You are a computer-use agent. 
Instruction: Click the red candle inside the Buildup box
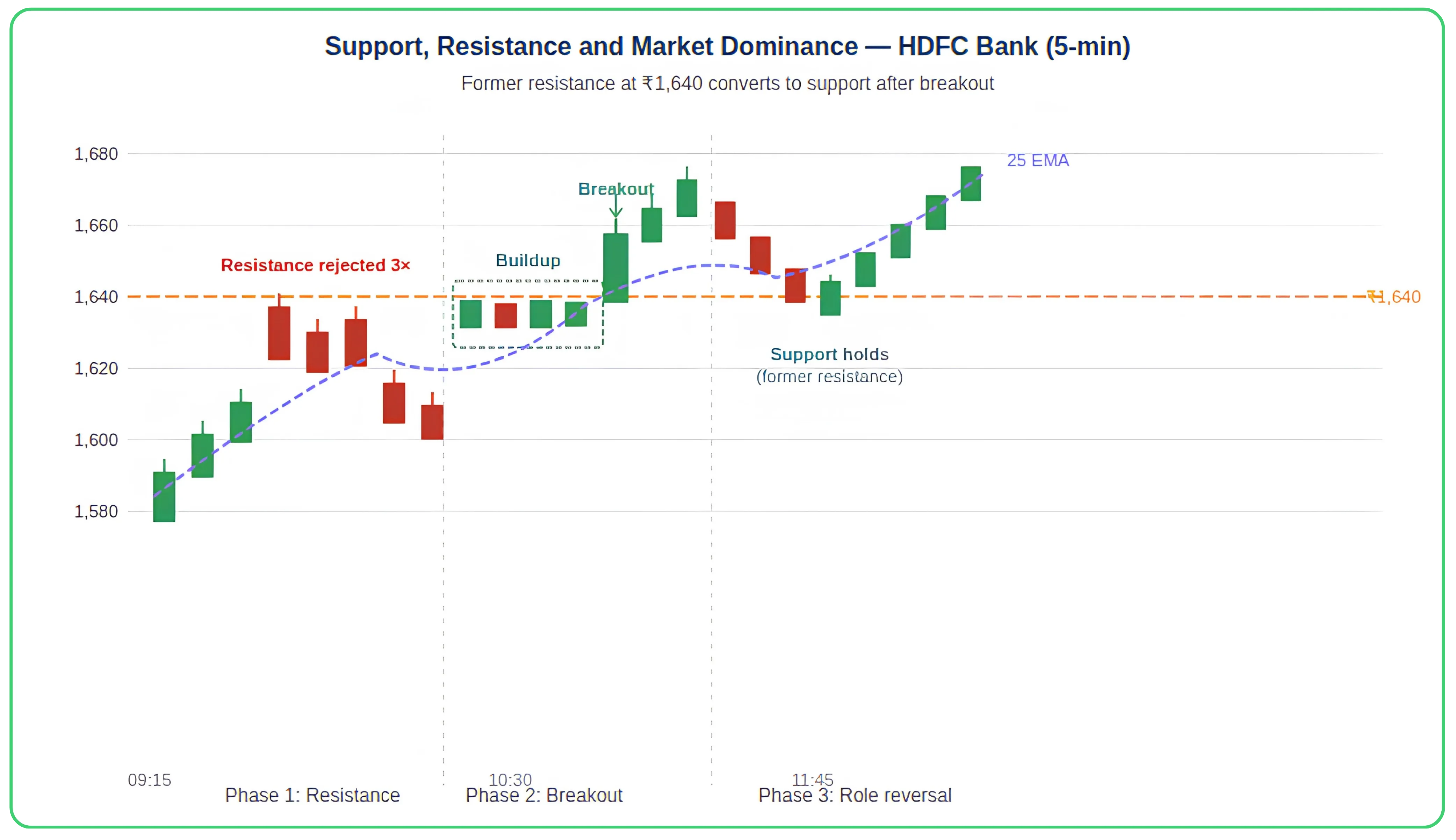pos(505,316)
